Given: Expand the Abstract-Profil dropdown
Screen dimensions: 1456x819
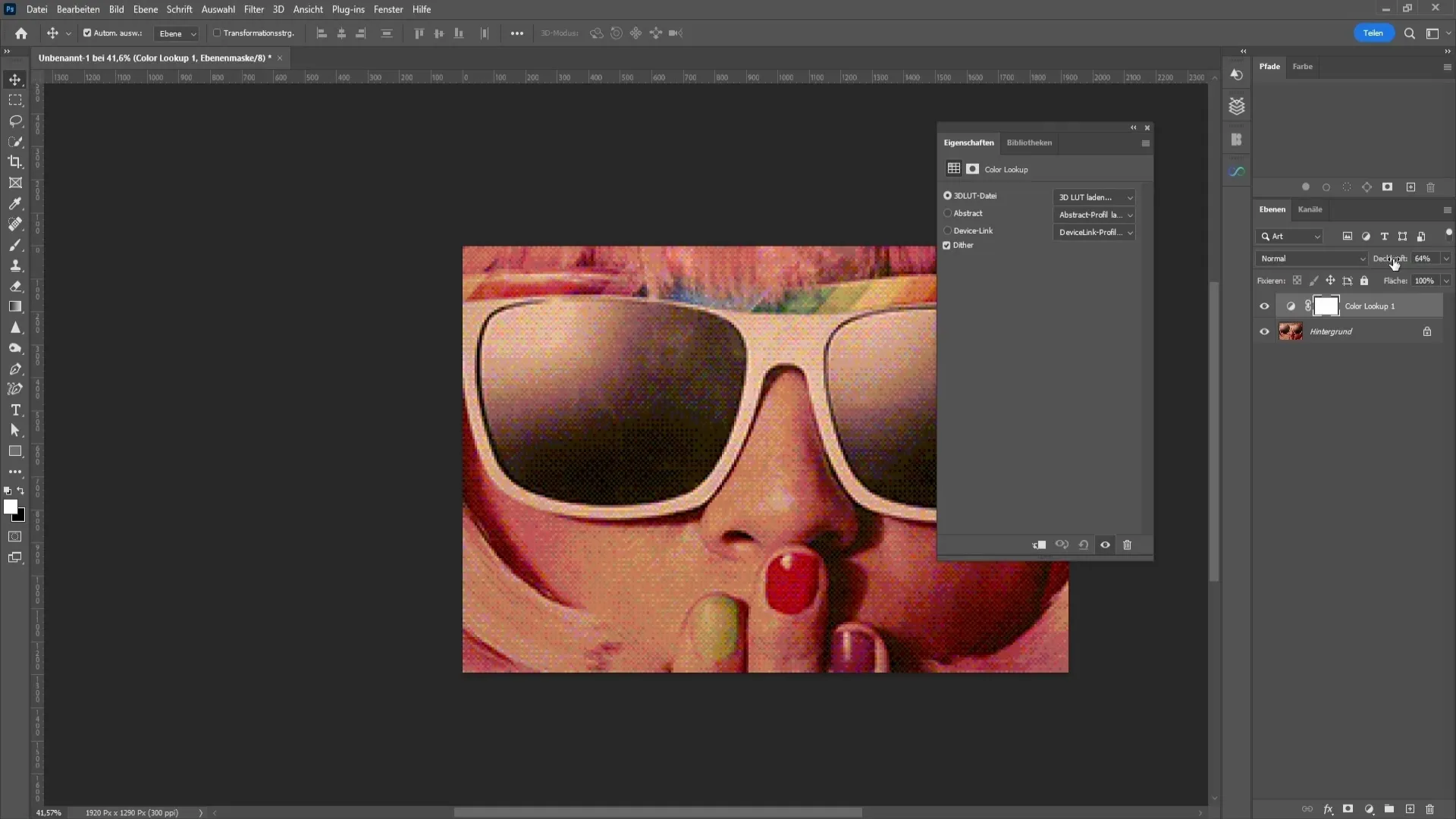Looking at the screenshot, I should click(x=1095, y=214).
